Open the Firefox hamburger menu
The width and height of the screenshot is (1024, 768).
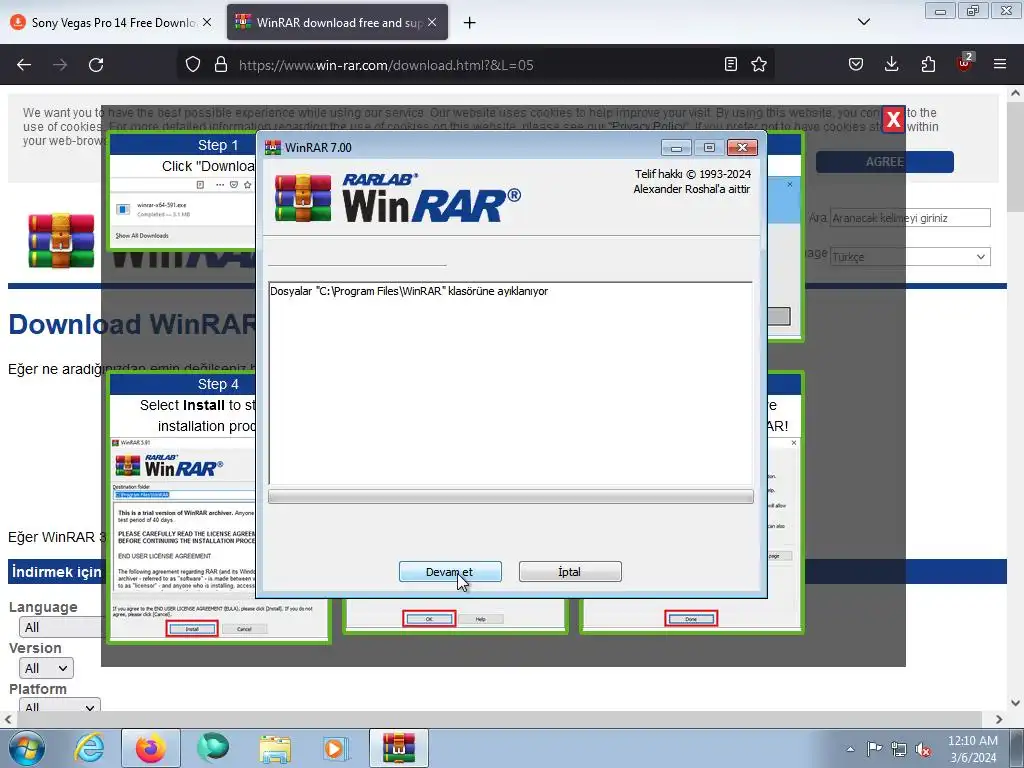point(1000,64)
